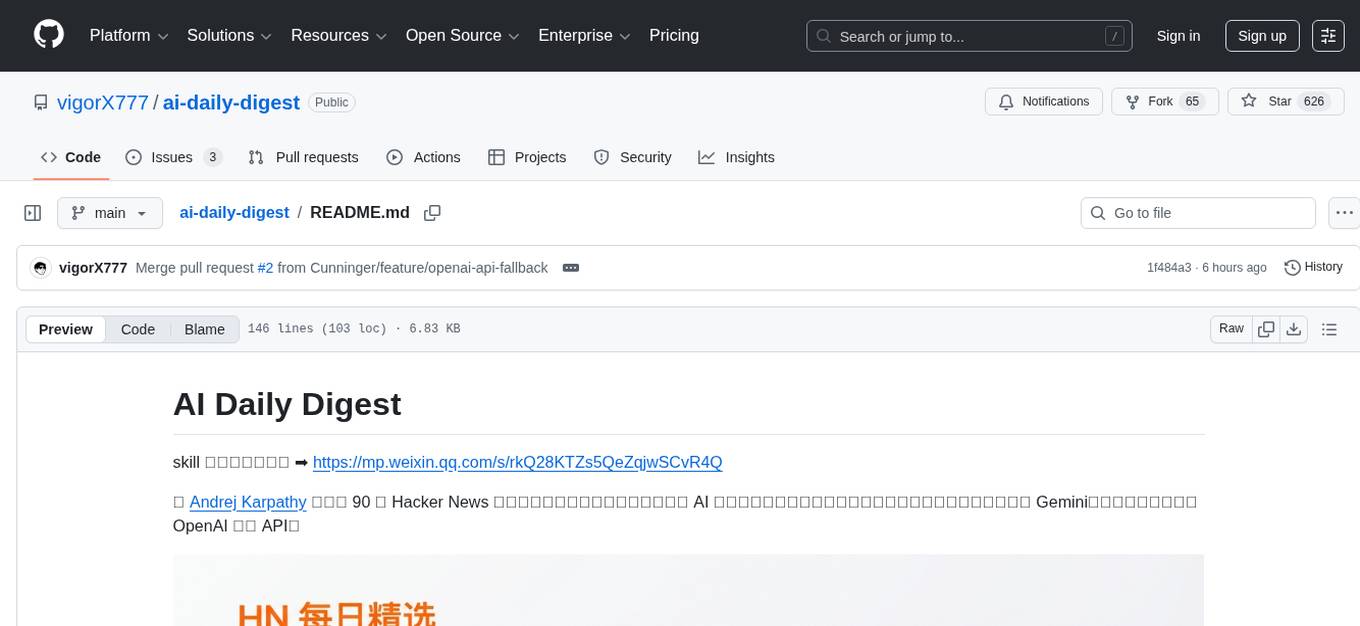Switch to the Code view of README
The width and height of the screenshot is (1360, 626).
coord(137,329)
